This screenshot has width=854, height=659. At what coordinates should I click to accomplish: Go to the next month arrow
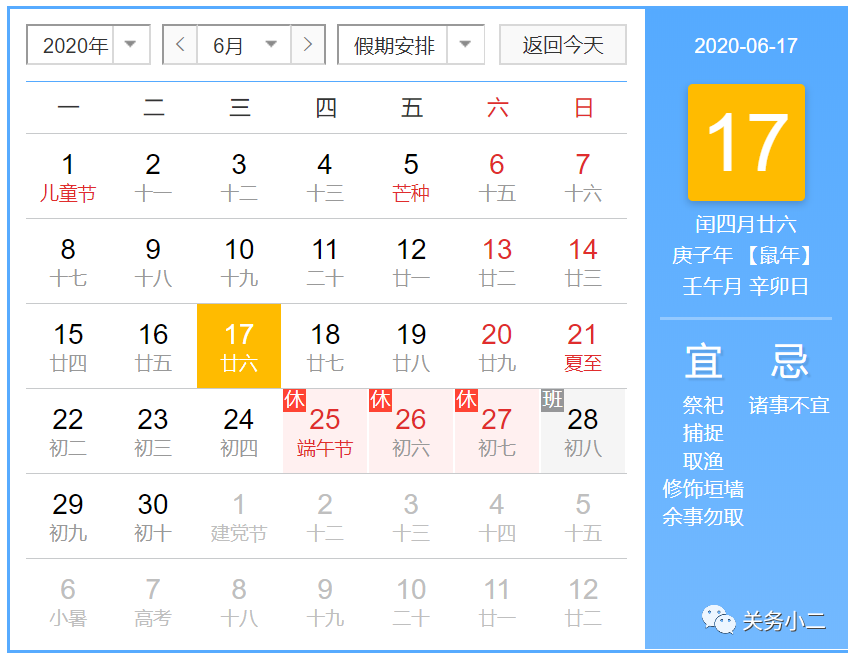[x=308, y=45]
